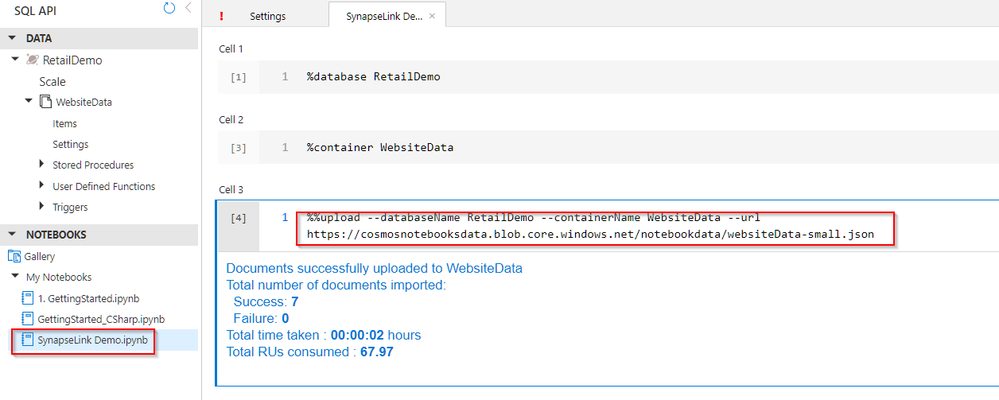Click the Cell 3 label

231,189
